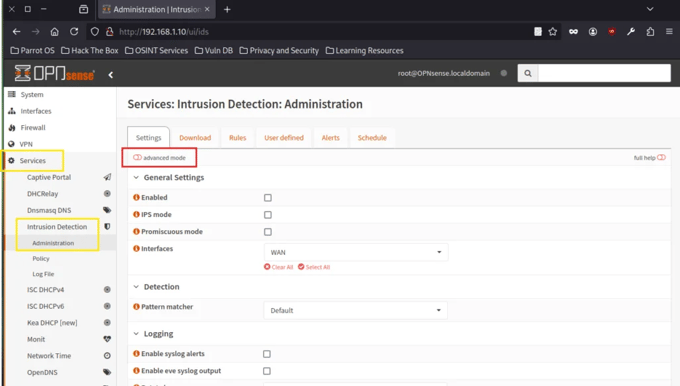Collapse the sidebar with the chevron arrow
This screenshot has width=680, height=386.
pos(111,75)
